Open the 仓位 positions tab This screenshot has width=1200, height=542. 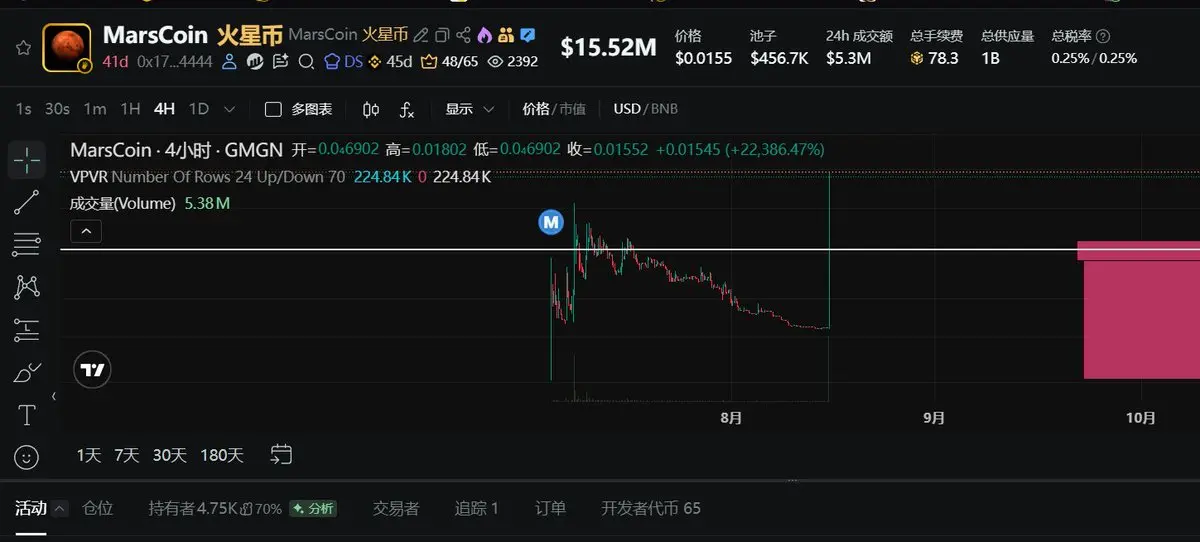98,508
